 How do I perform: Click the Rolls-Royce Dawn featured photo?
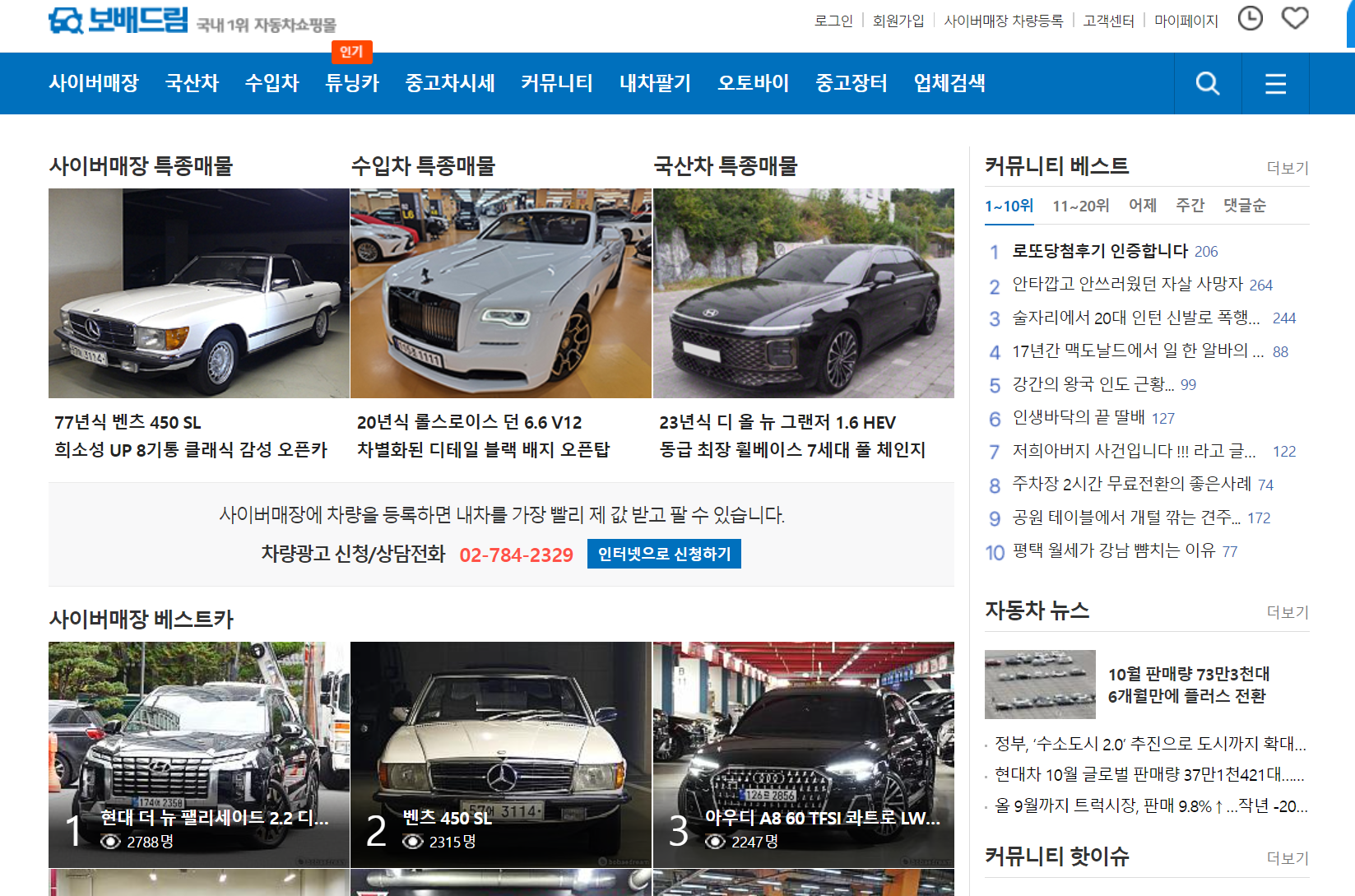pos(501,293)
